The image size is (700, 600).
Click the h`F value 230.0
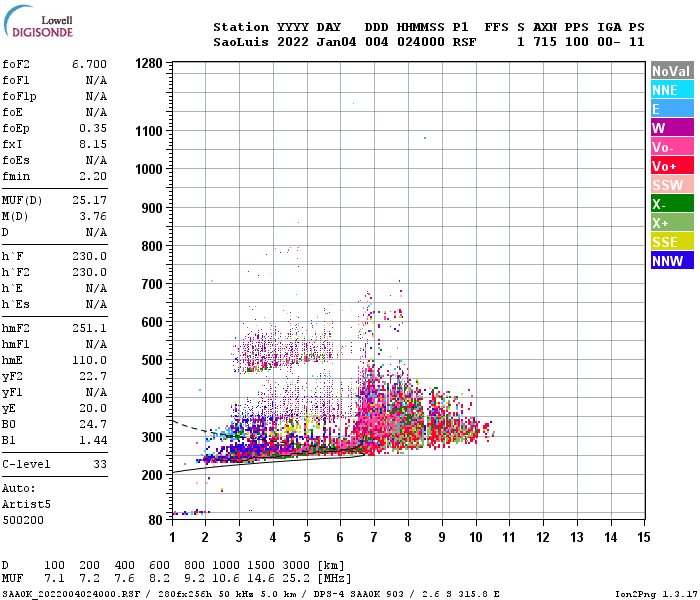[x=89, y=256]
